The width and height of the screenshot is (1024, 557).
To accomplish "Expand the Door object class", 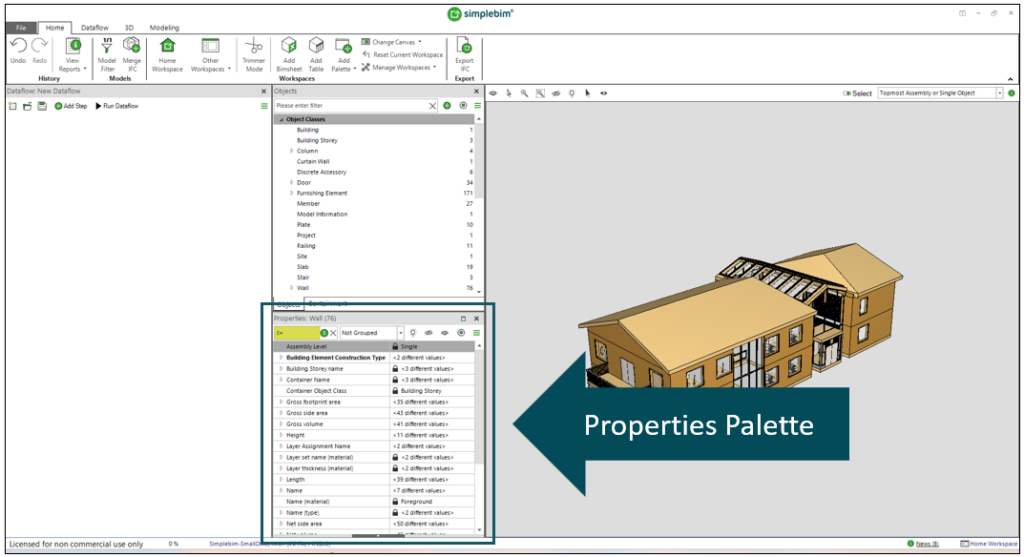I will coord(291,182).
